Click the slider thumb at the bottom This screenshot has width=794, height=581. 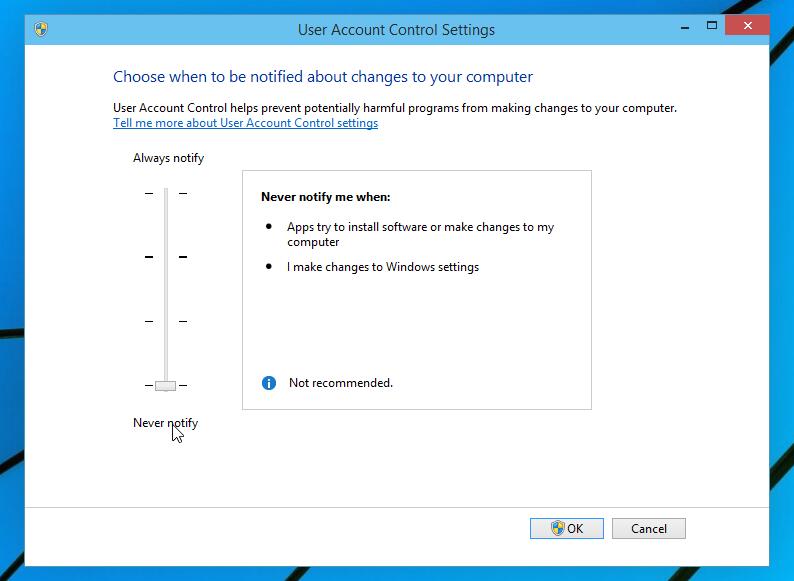coord(166,385)
